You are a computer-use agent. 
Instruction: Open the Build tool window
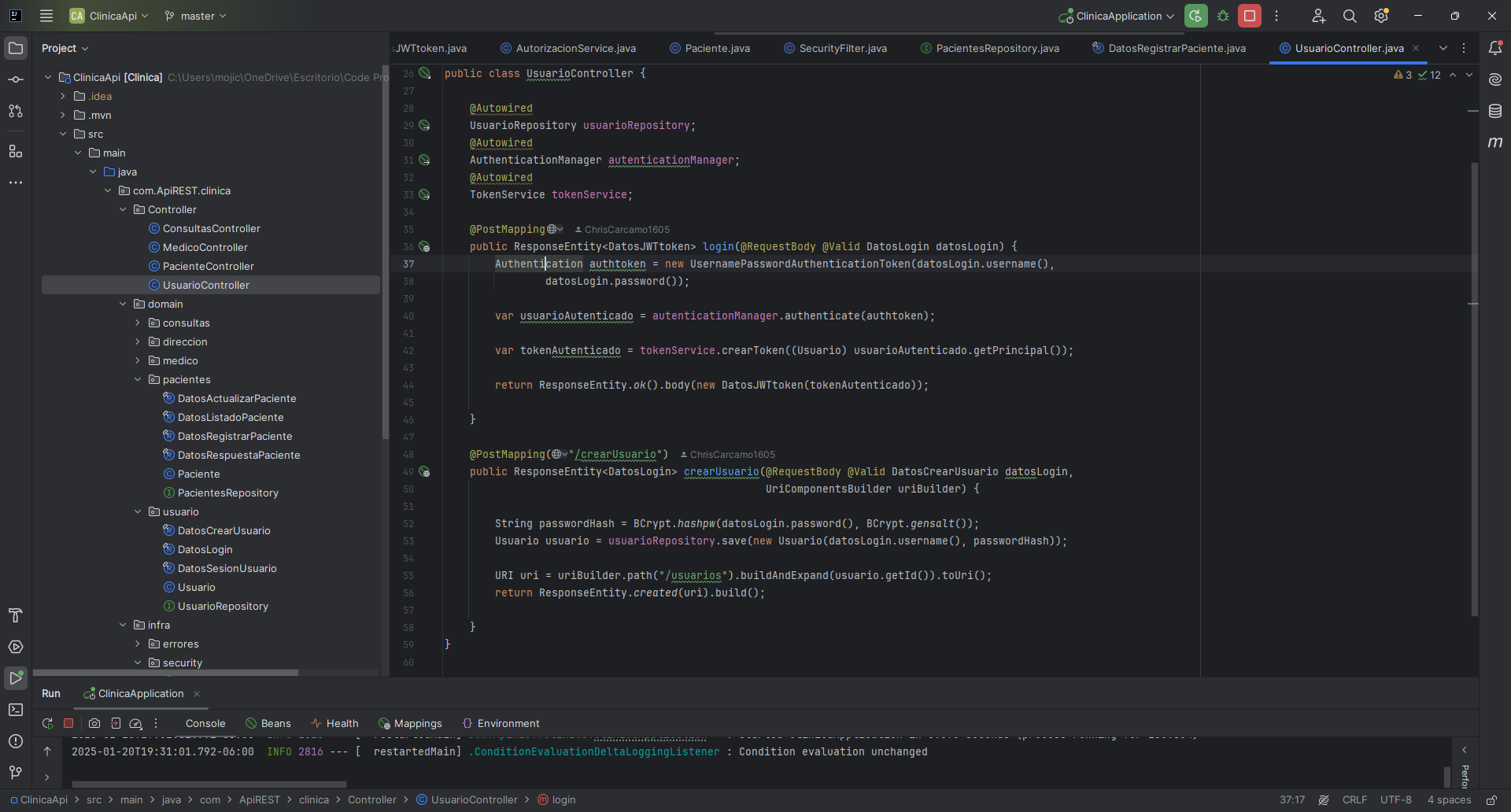tap(16, 615)
